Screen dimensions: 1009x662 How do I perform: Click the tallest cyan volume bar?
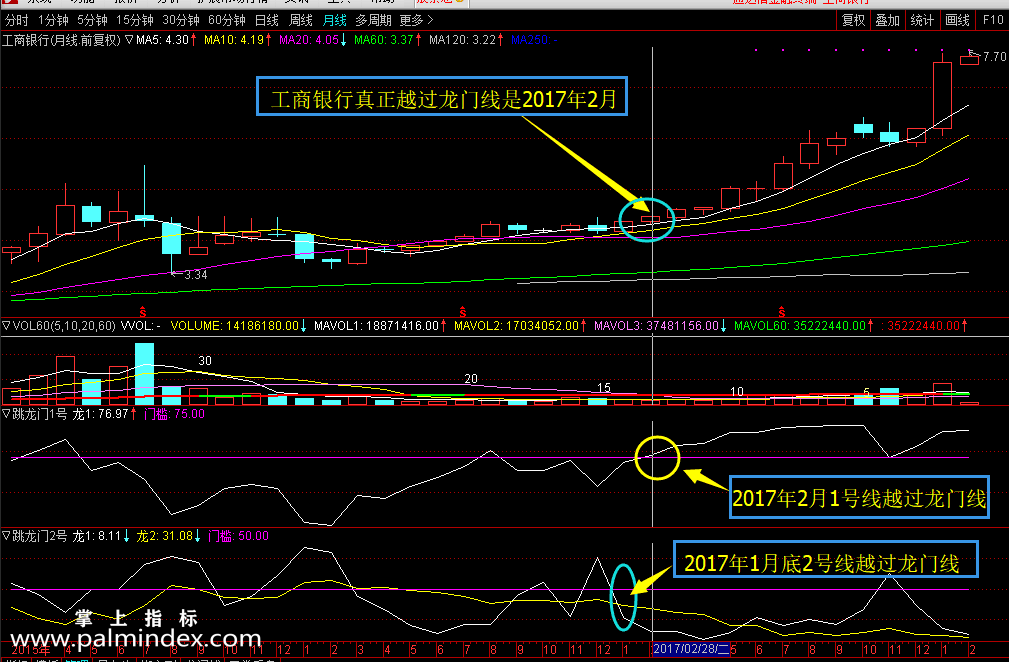(144, 374)
